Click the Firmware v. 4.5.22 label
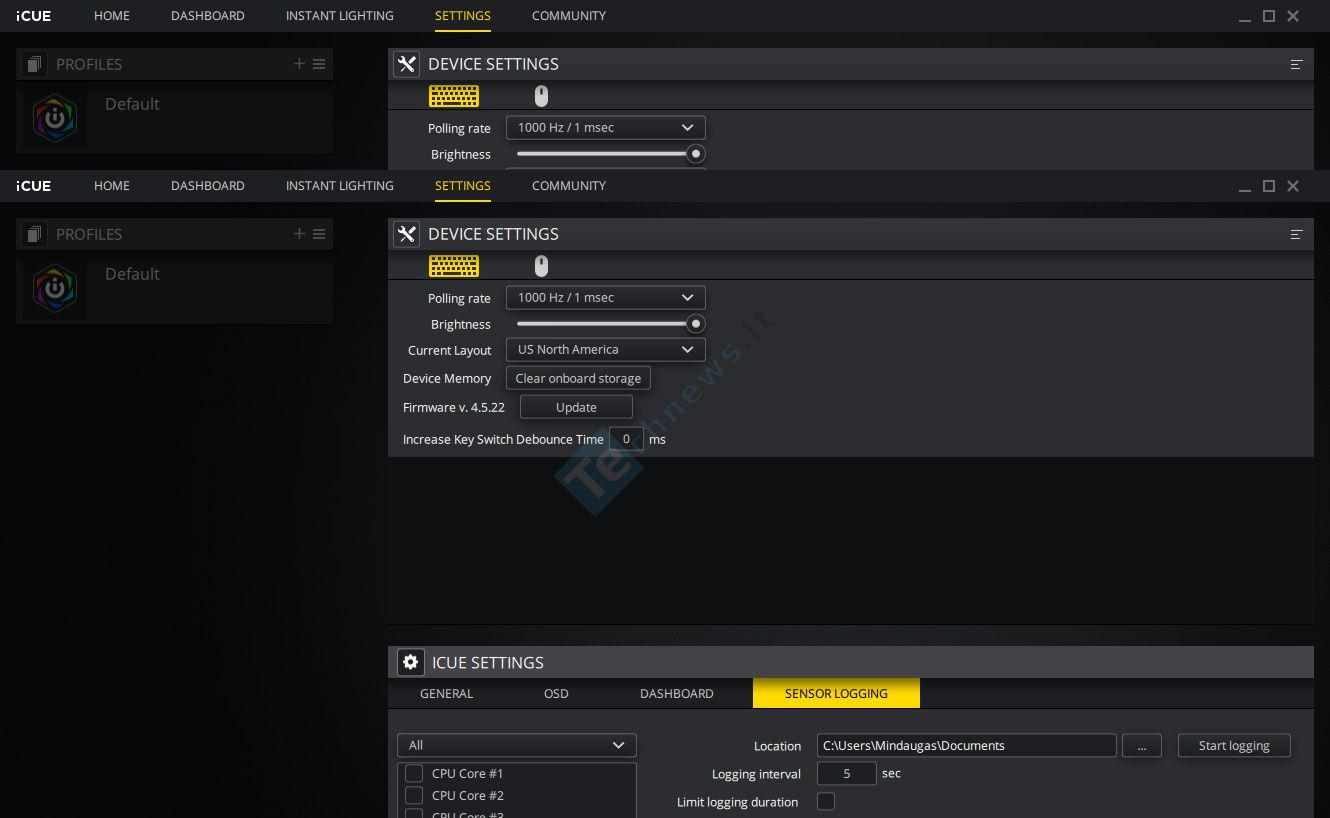Viewport: 1330px width, 818px height. click(x=454, y=407)
